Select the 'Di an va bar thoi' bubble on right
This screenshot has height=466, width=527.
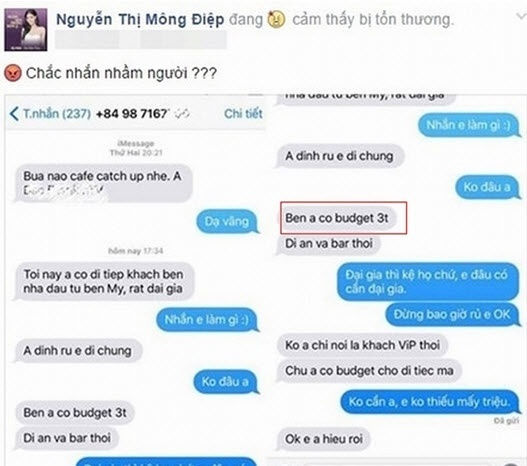pyautogui.click(x=329, y=243)
